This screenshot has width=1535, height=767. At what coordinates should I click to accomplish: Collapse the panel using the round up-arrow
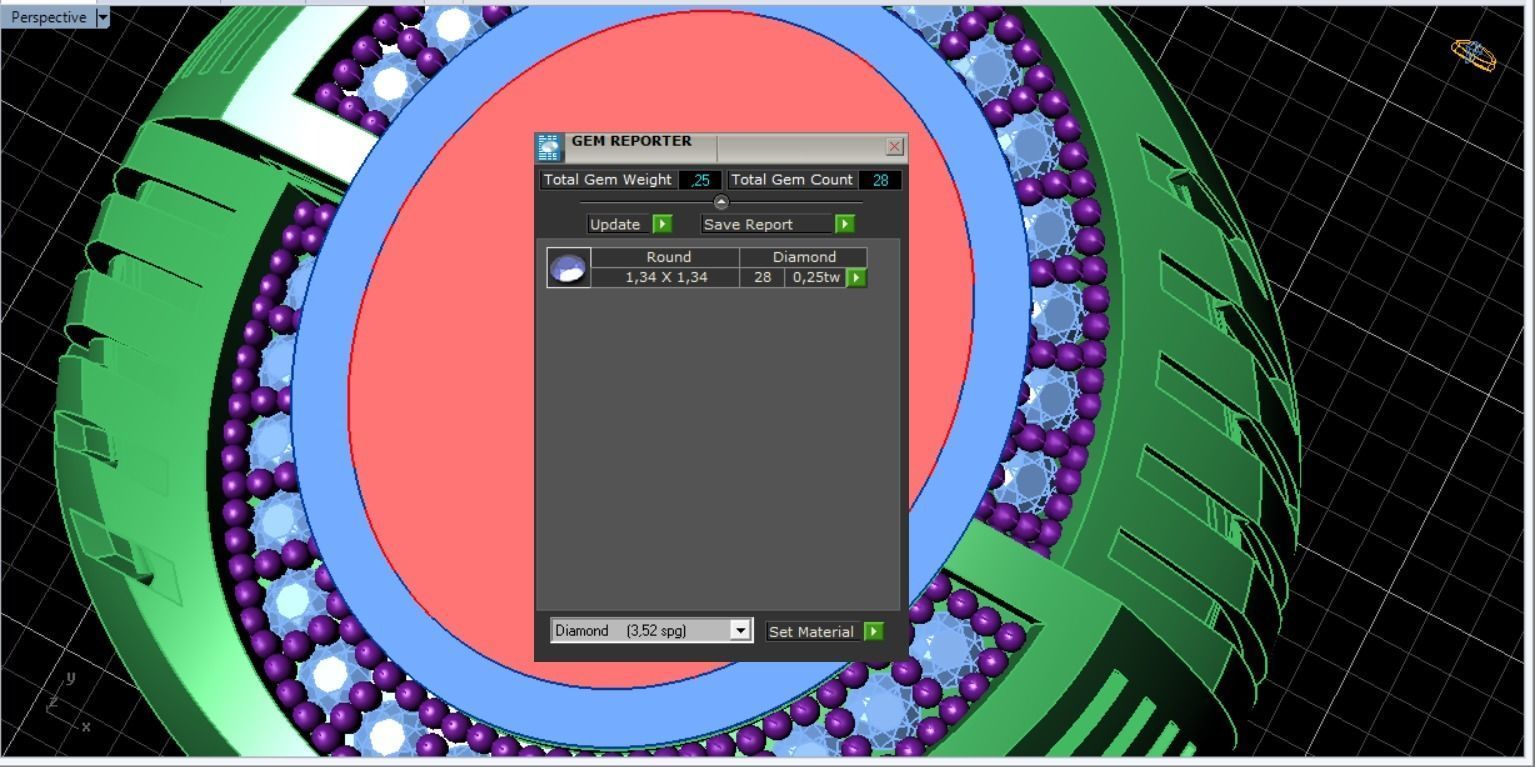click(x=722, y=202)
